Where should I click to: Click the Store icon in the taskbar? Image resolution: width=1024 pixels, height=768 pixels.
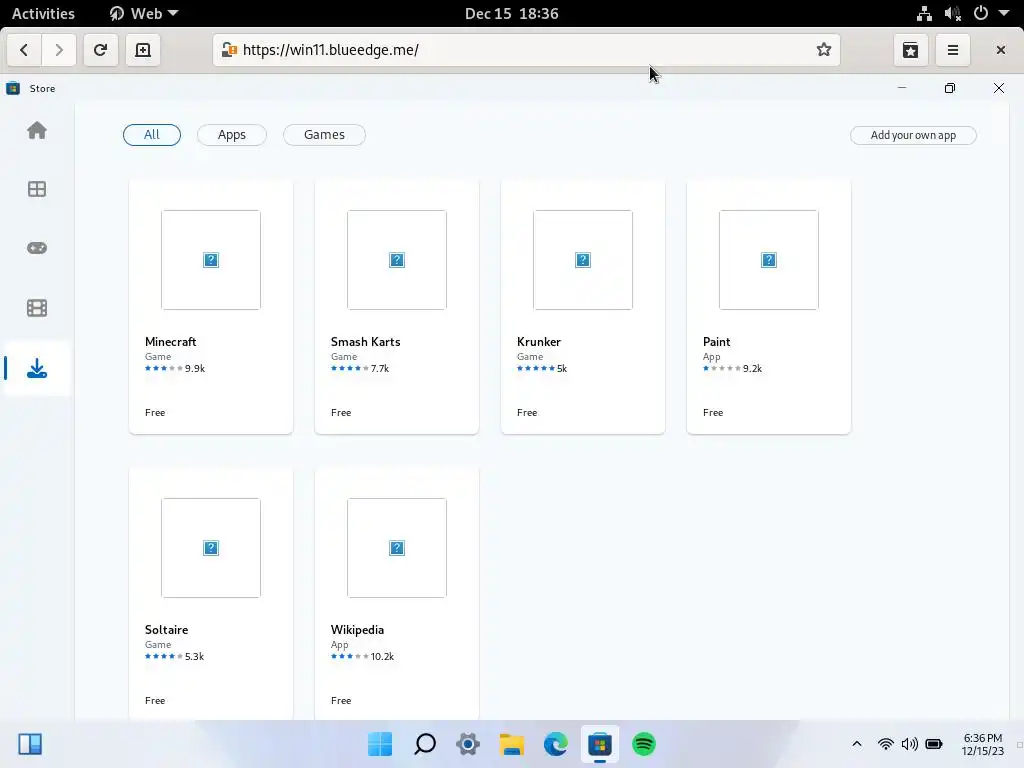pyautogui.click(x=600, y=744)
